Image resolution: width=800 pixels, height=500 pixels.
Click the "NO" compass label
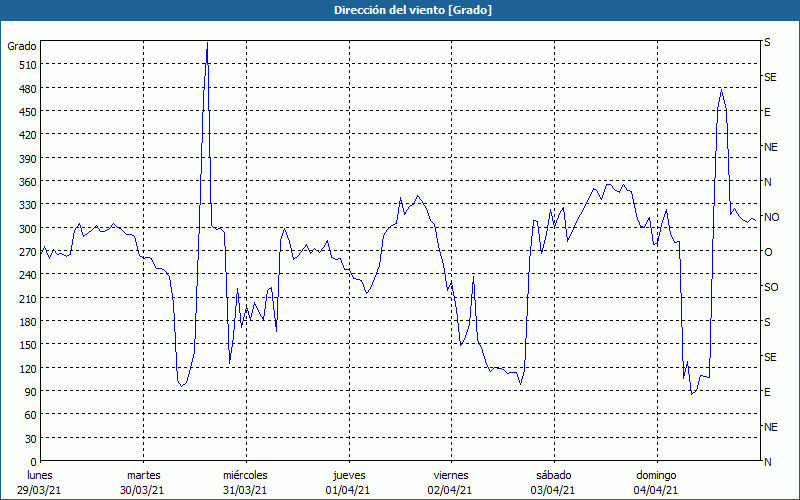point(771,217)
